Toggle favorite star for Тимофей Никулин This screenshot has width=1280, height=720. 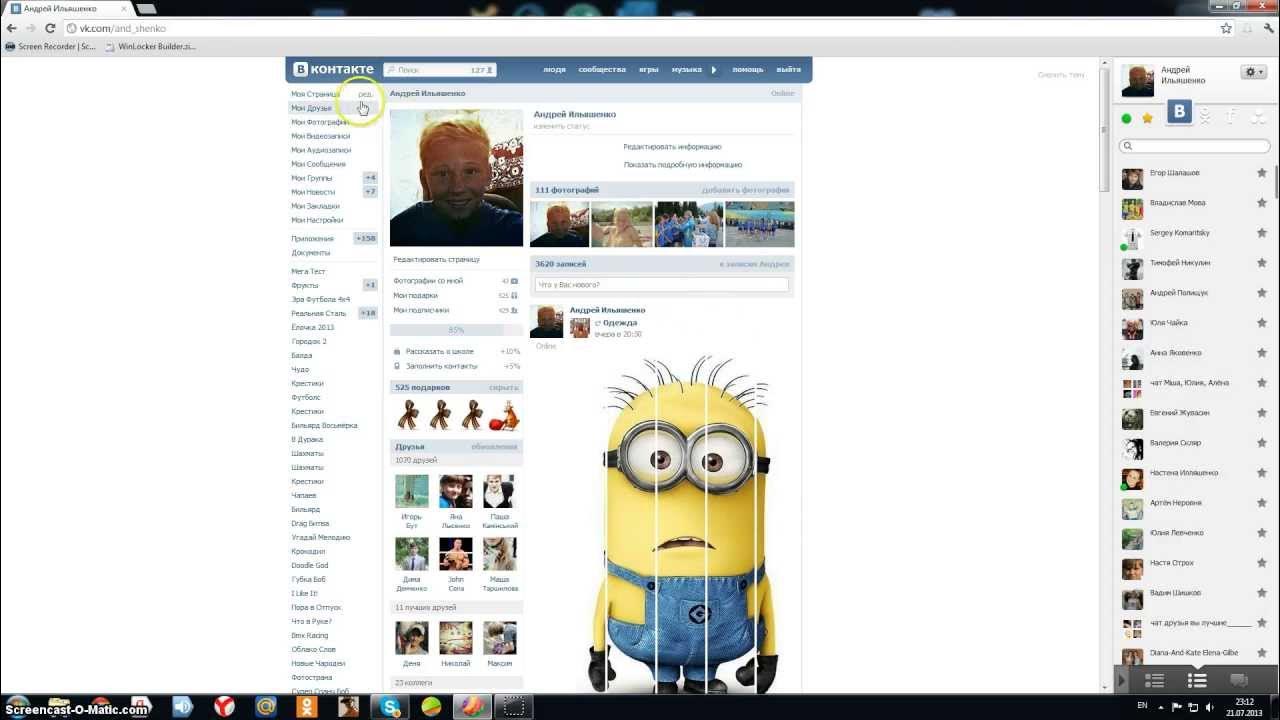[x=1262, y=263]
